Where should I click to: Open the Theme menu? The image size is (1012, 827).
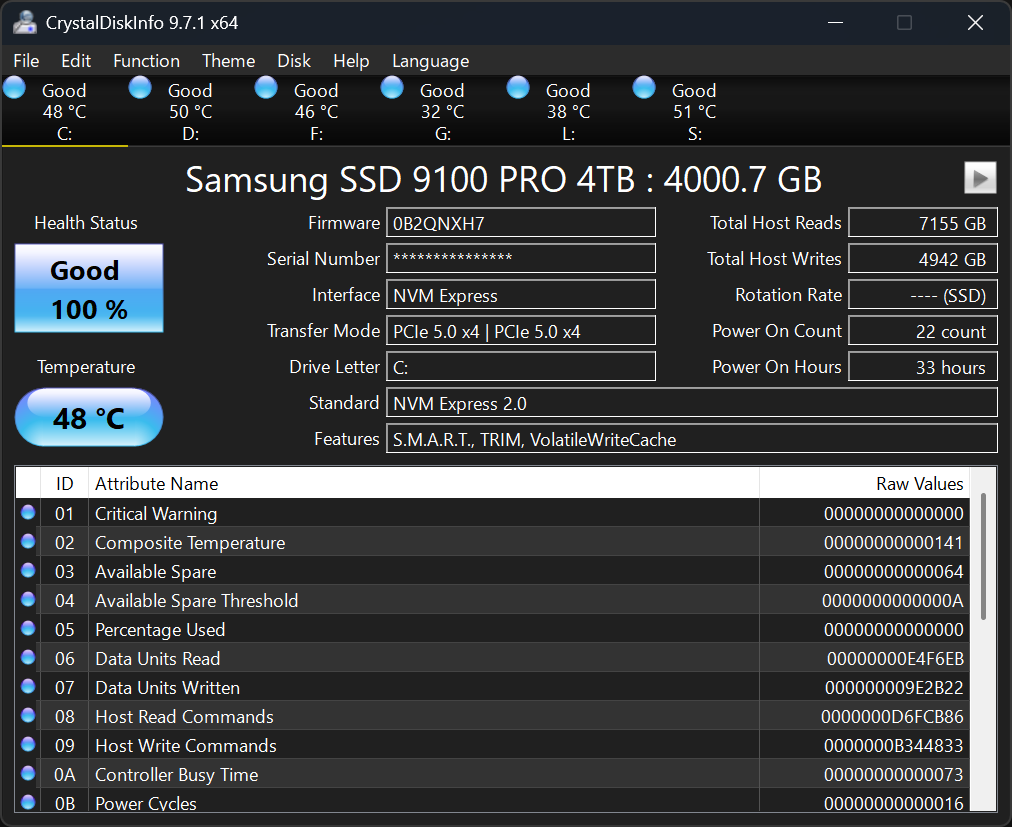[228, 61]
